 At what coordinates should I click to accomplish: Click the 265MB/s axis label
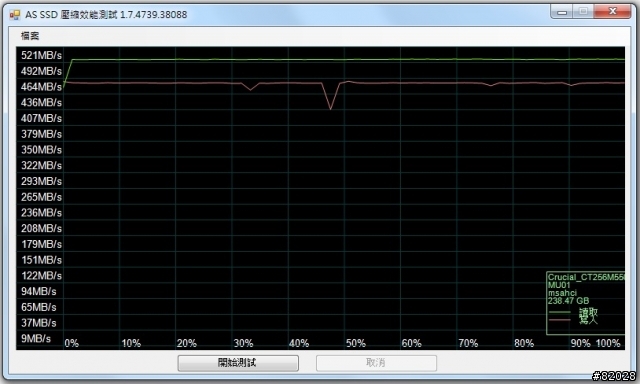coord(41,197)
